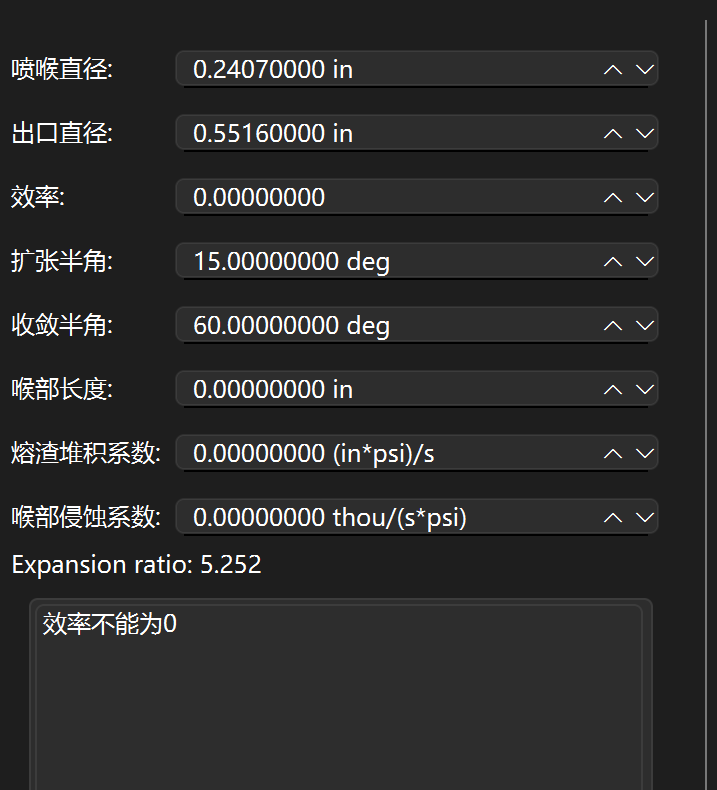
Task: Increase the 喉部侵蚀系数 value with up arrow
Action: tap(613, 517)
